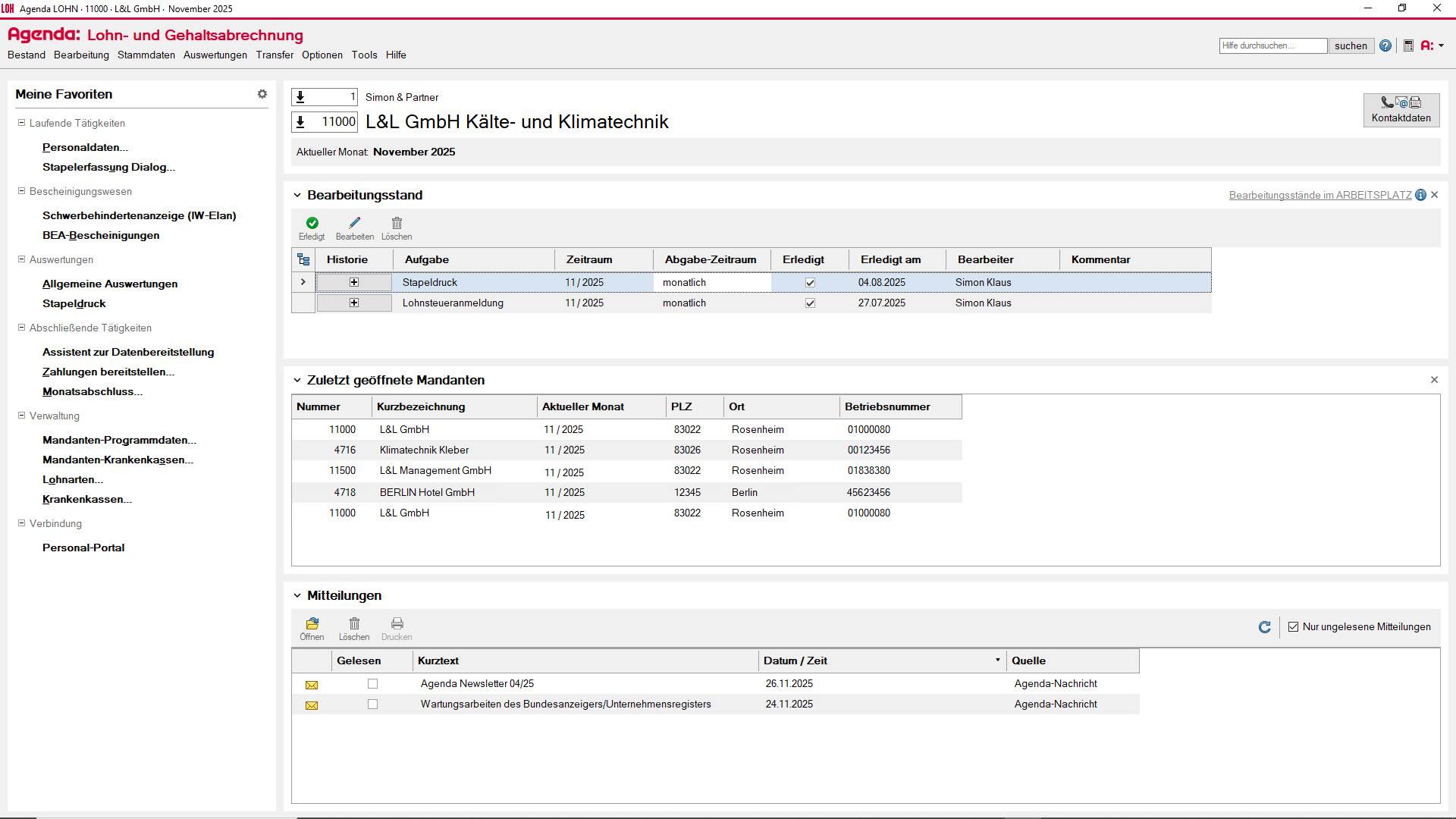Image resolution: width=1456 pixels, height=819 pixels.
Task: Expand the Stapeldruck history plus button
Action: click(x=353, y=282)
